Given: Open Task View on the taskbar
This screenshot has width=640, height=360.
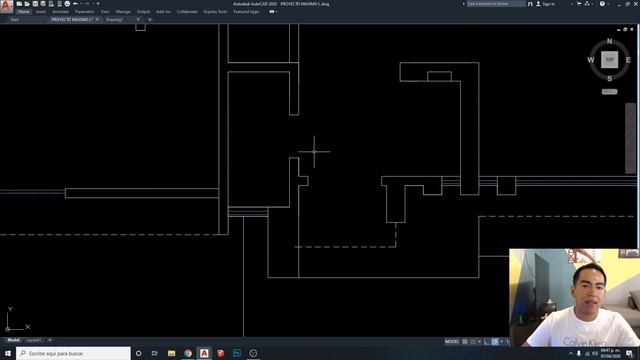Looking at the screenshot, I should tap(155, 353).
